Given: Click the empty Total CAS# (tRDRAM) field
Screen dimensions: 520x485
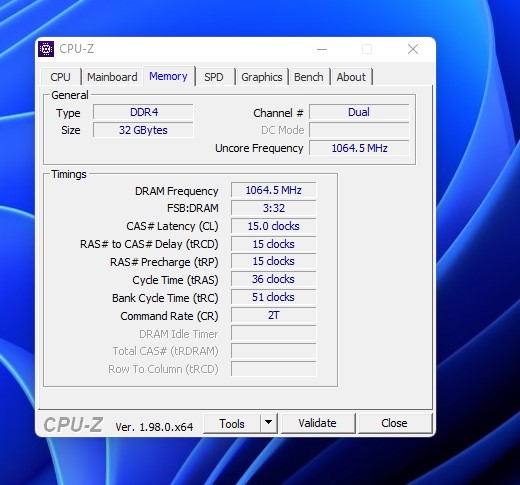Looking at the screenshot, I should tap(274, 351).
